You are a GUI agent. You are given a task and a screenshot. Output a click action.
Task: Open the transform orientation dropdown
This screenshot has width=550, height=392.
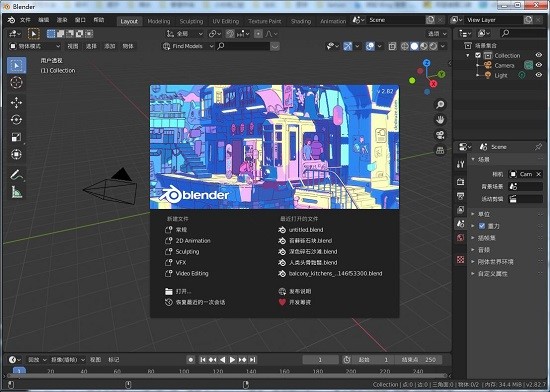[185, 34]
